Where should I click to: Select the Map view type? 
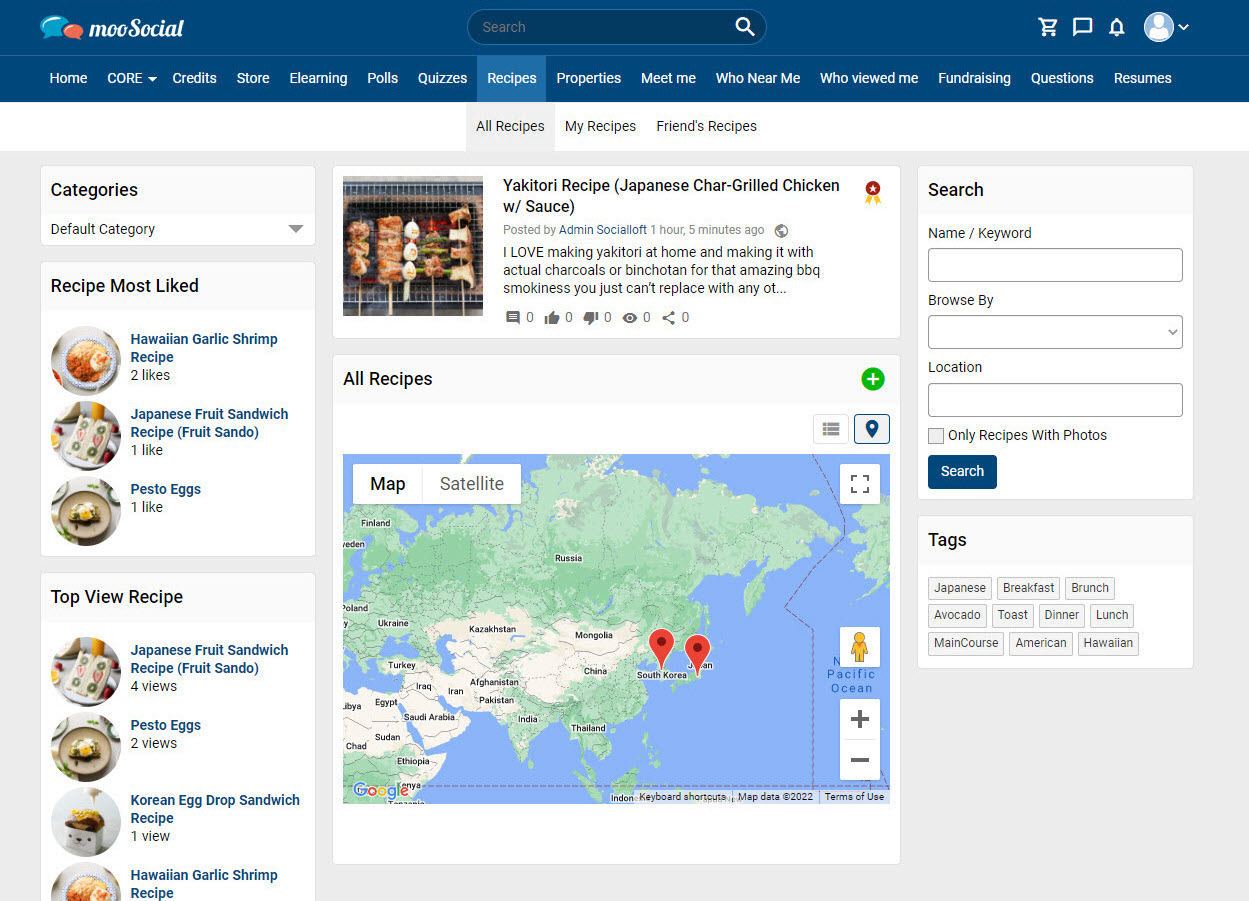pyautogui.click(x=388, y=484)
